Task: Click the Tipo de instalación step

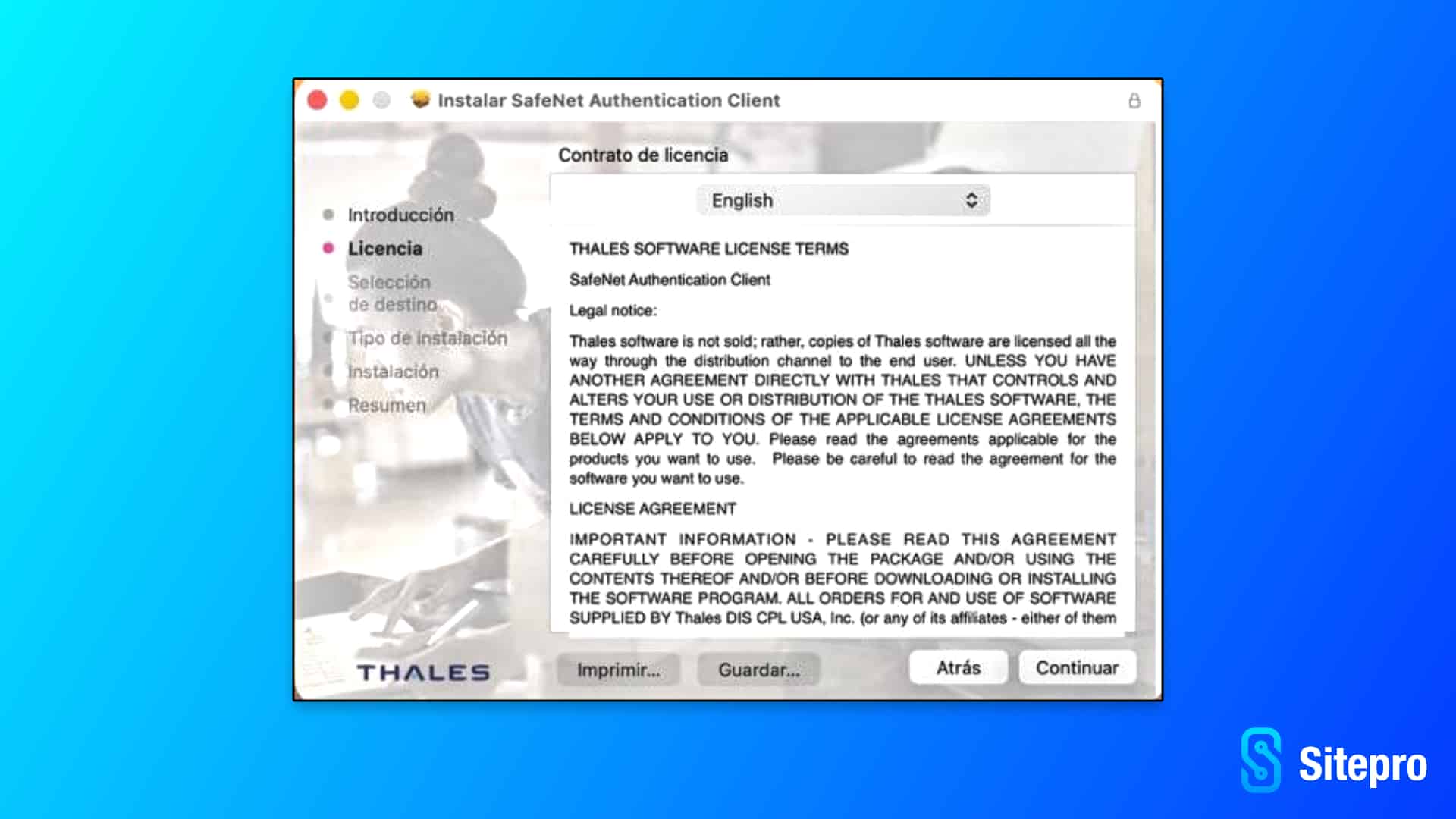Action: click(x=427, y=338)
